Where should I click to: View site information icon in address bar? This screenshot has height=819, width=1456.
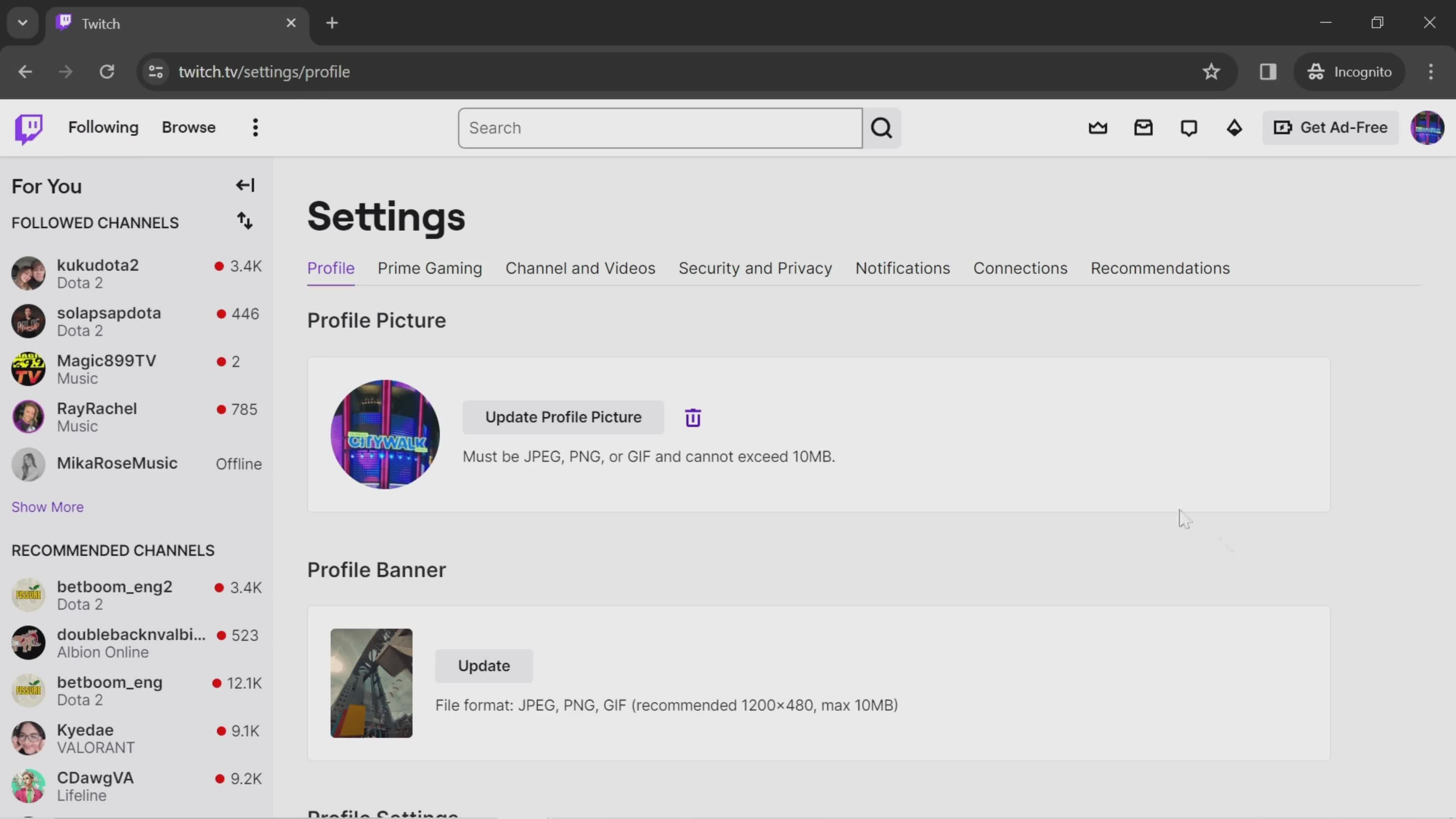click(x=155, y=72)
